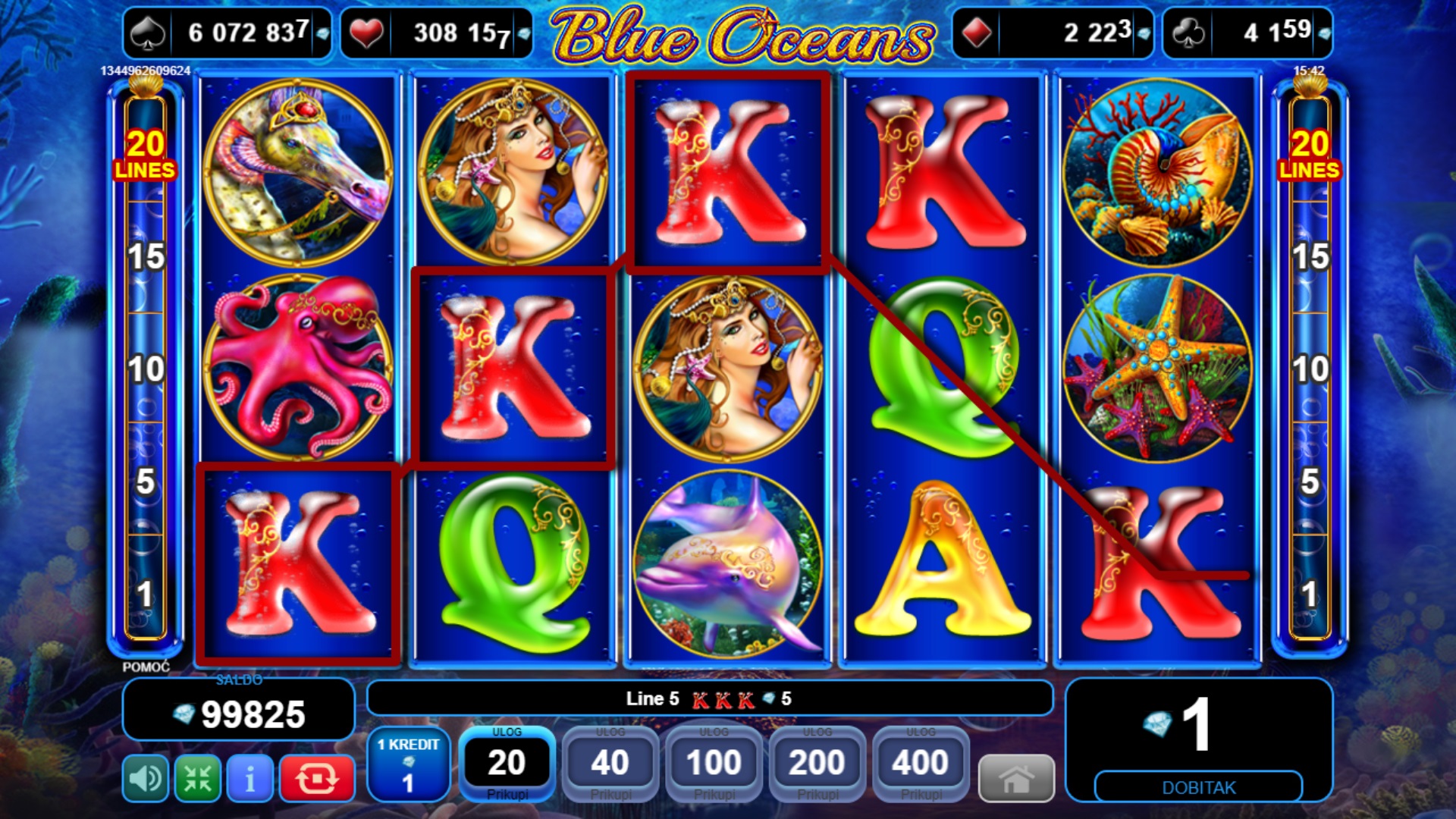The height and width of the screenshot is (819, 1456).
Task: Select the 1 KREDIT denomination button
Action: pyautogui.click(x=409, y=764)
